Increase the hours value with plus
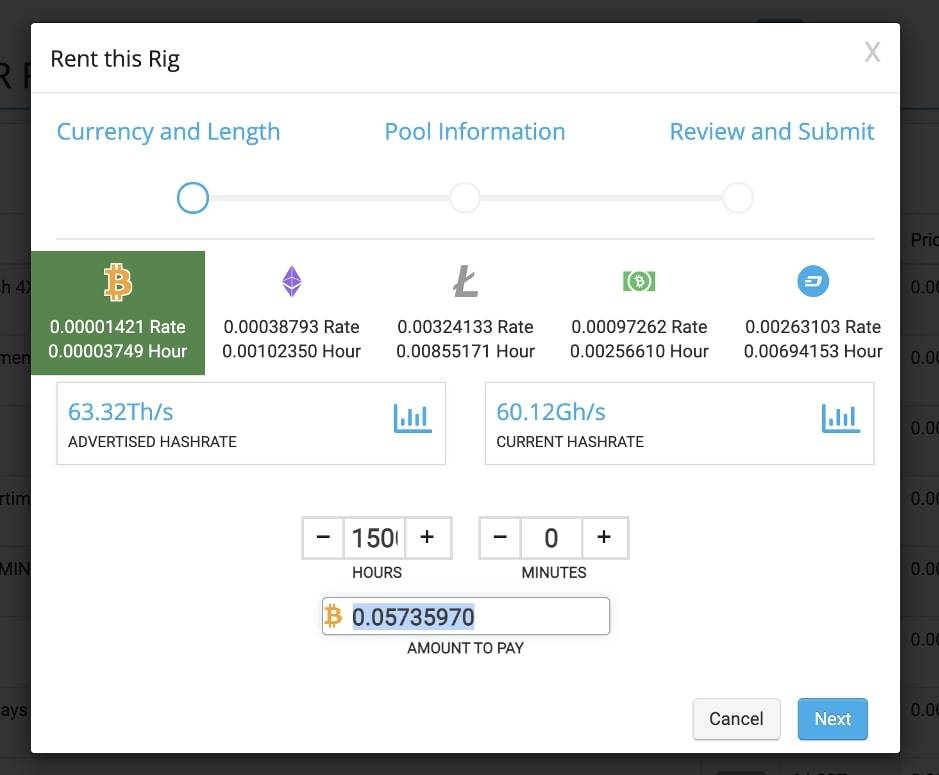The width and height of the screenshot is (939, 775). pyautogui.click(x=427, y=538)
